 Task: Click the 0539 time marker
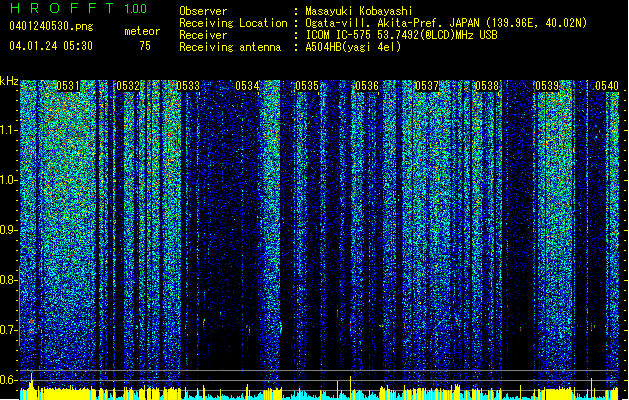pyautogui.click(x=547, y=86)
